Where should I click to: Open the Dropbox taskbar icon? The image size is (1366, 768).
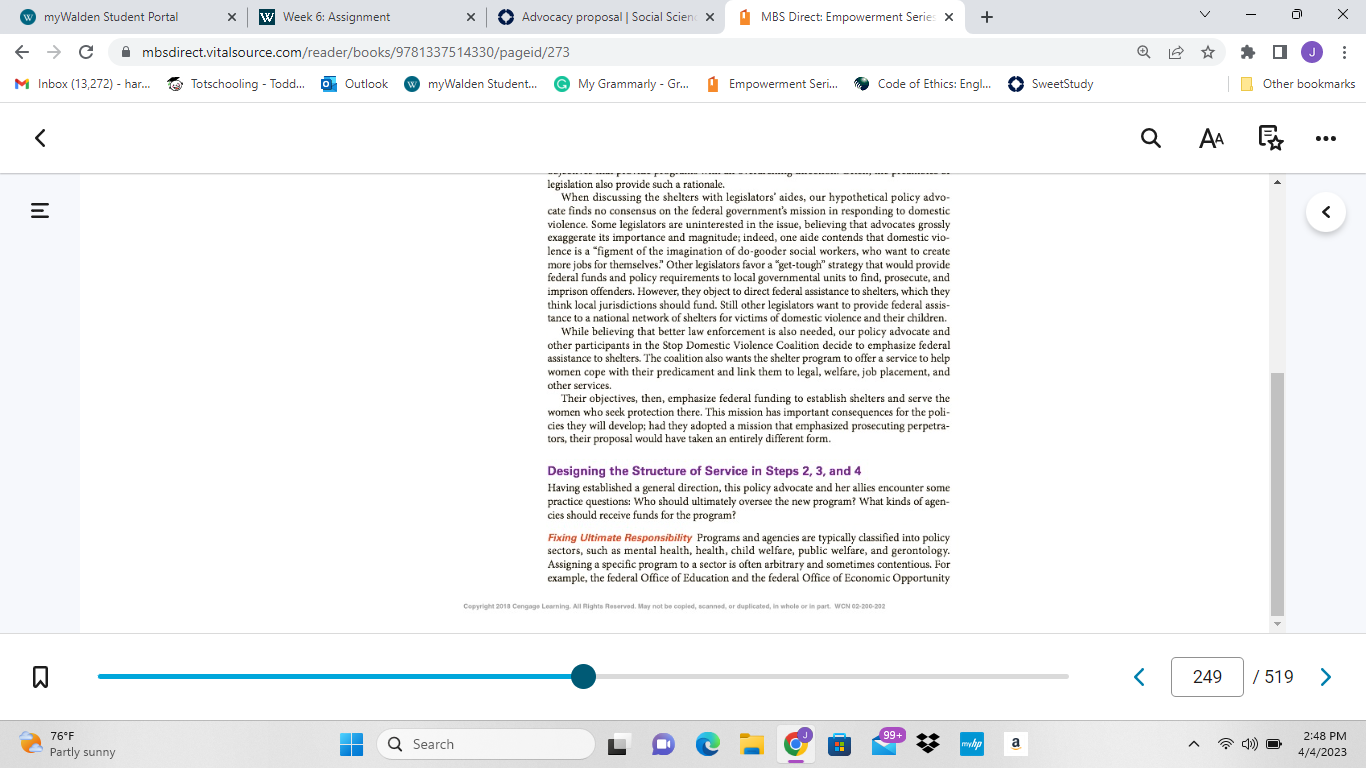pos(928,744)
